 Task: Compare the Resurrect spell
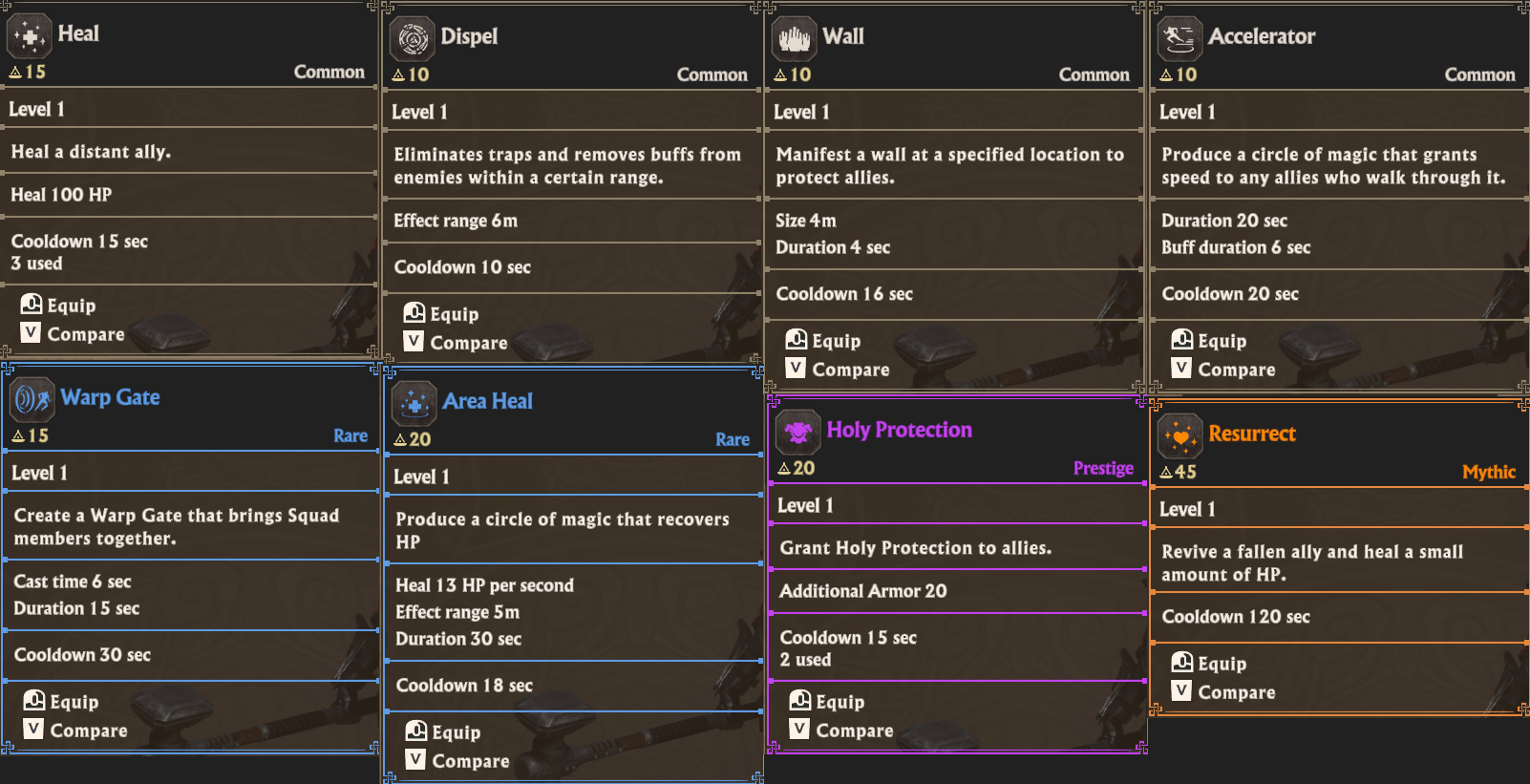pyautogui.click(x=1223, y=692)
